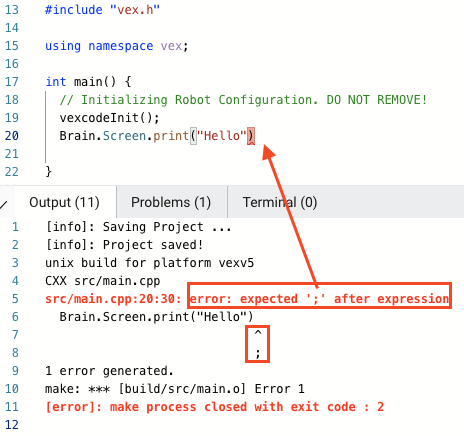Viewport: 464px width, 436px height.
Task: Open the src/main.cpp:20:30 error location link
Action: point(113,299)
